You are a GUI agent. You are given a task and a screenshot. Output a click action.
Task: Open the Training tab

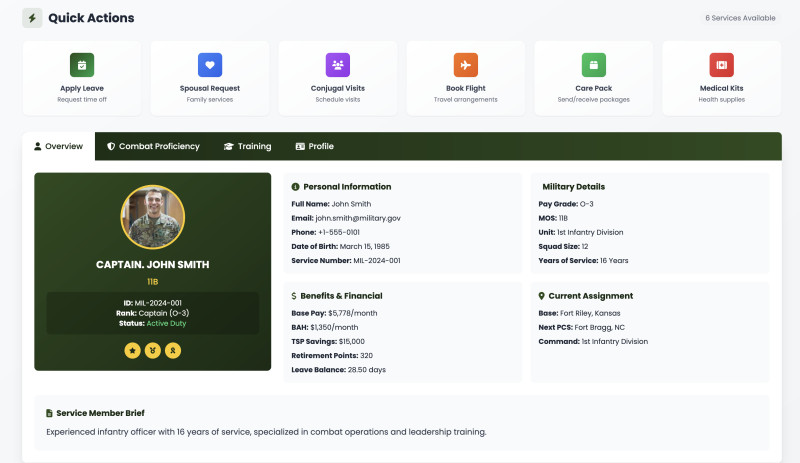pyautogui.click(x=247, y=146)
